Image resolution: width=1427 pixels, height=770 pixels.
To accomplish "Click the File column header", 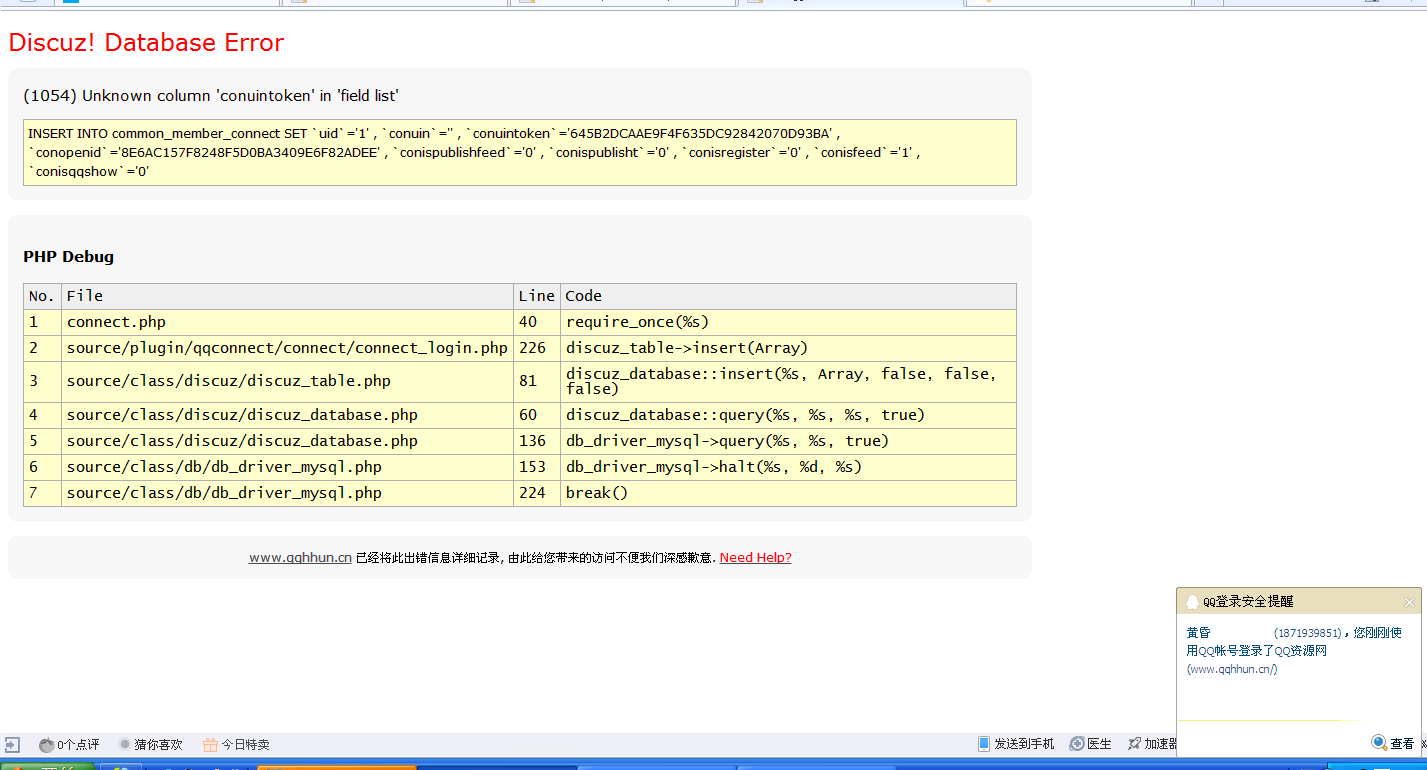I will pos(85,296).
